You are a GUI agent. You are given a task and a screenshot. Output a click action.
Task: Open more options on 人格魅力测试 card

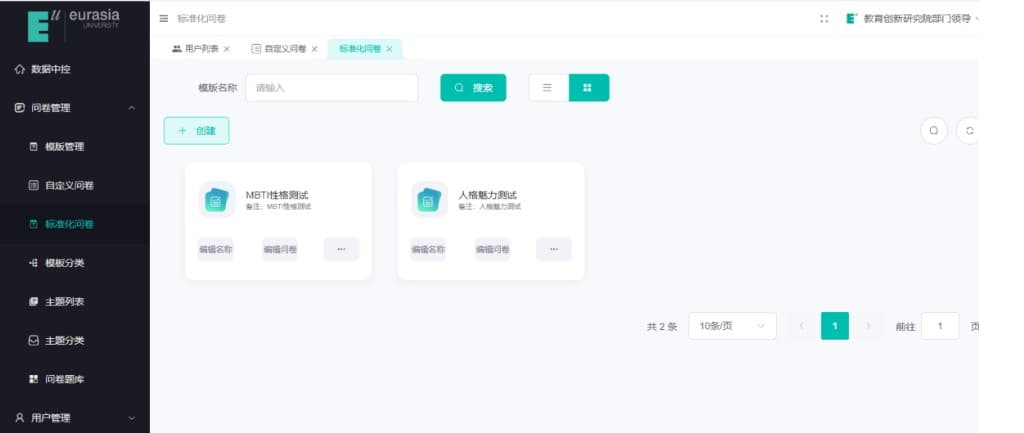tap(554, 249)
